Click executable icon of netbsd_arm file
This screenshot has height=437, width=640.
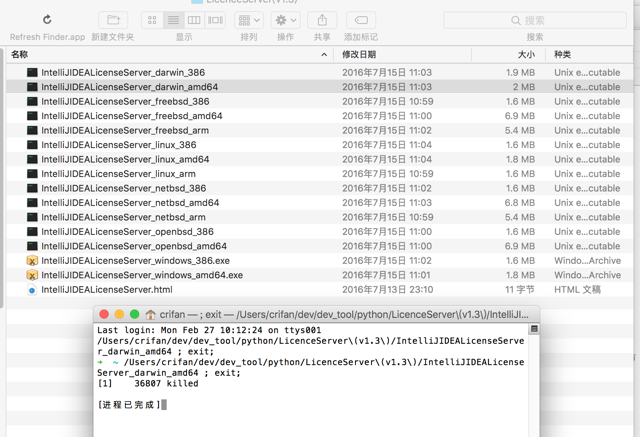[x=32, y=217]
